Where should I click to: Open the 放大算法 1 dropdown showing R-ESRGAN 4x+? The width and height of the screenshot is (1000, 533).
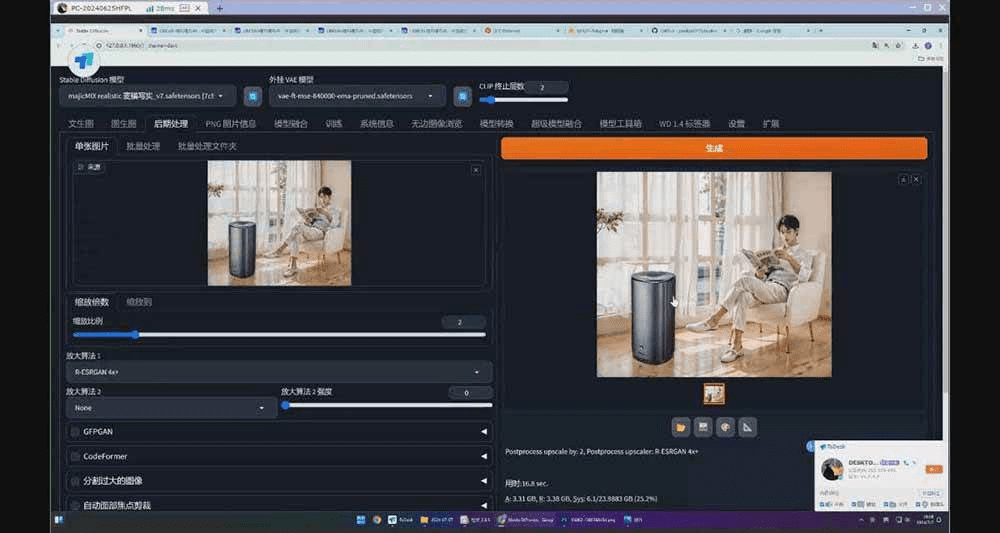279,372
